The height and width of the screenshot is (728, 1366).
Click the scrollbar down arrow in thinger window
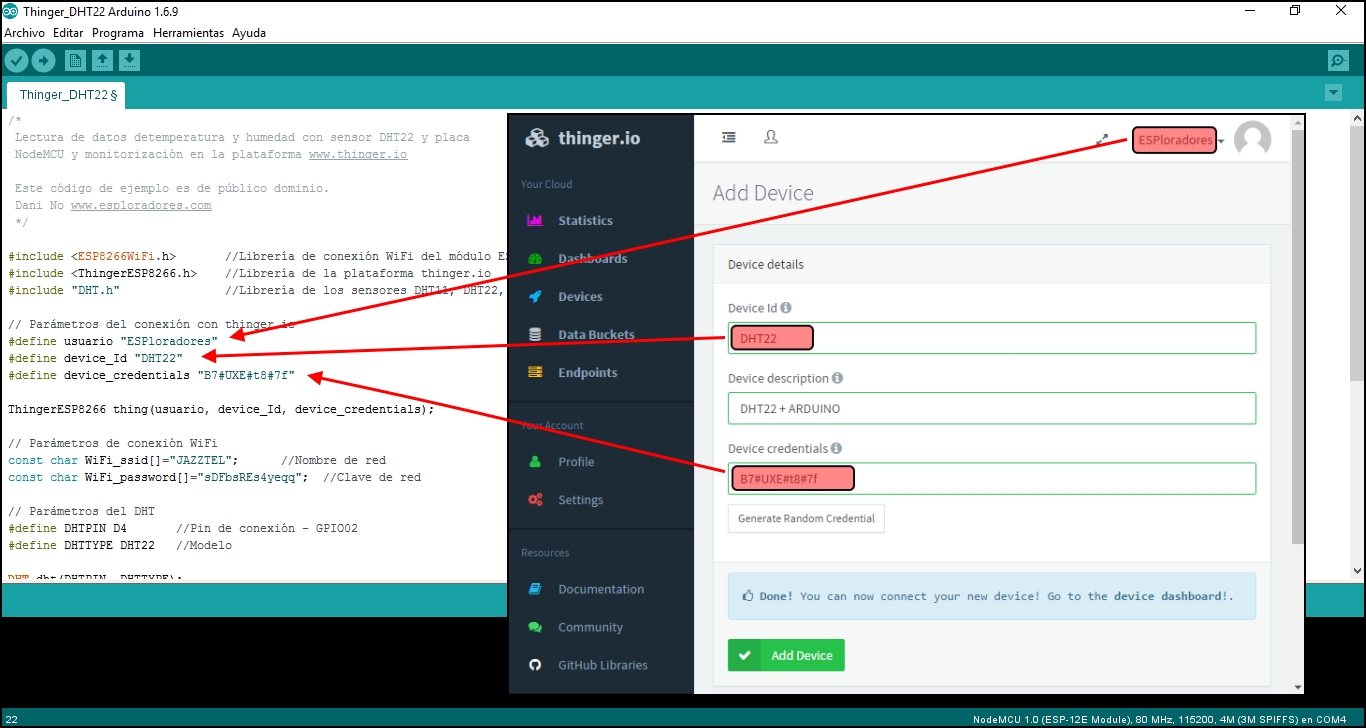(1298, 687)
